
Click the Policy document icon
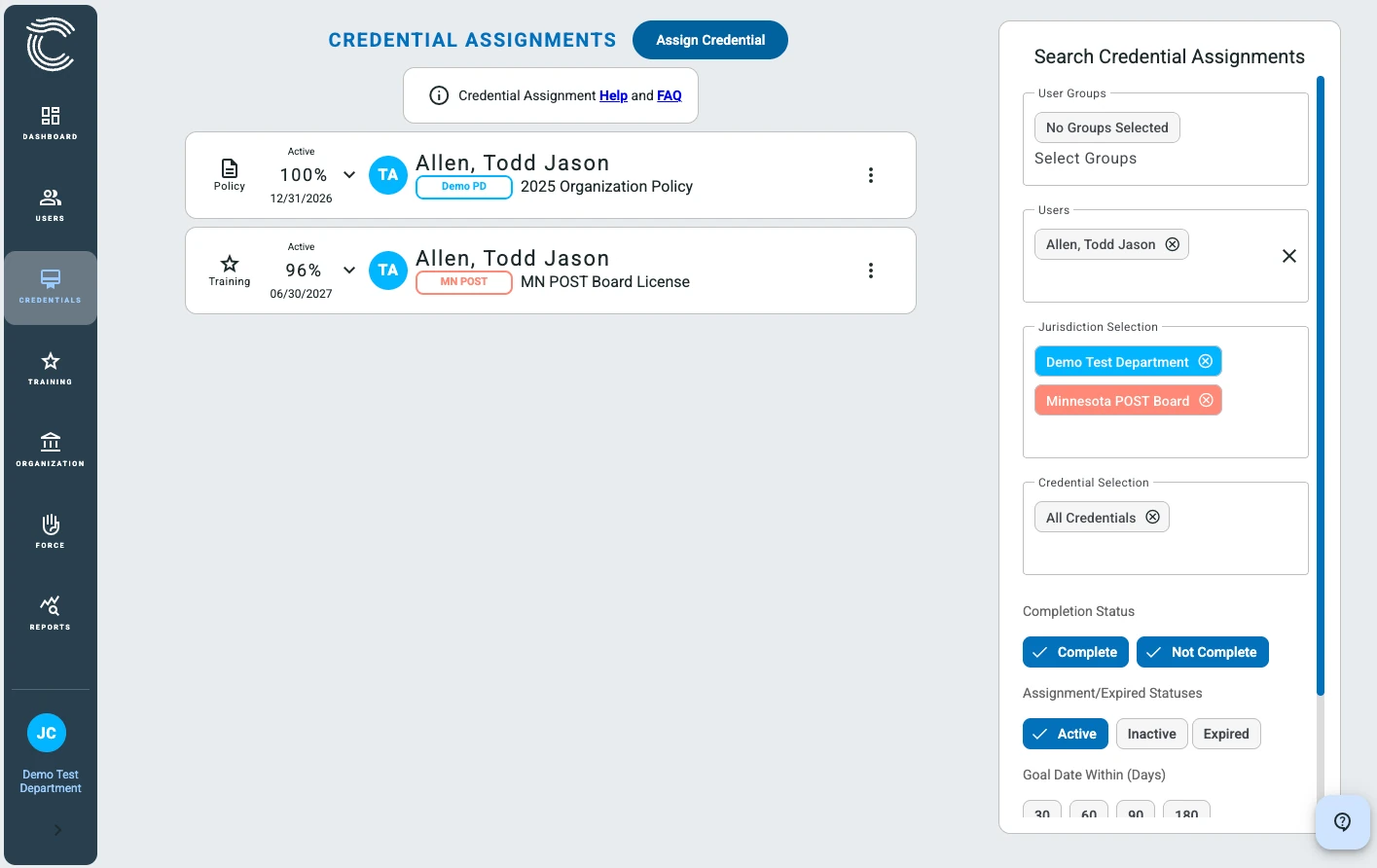tap(230, 168)
